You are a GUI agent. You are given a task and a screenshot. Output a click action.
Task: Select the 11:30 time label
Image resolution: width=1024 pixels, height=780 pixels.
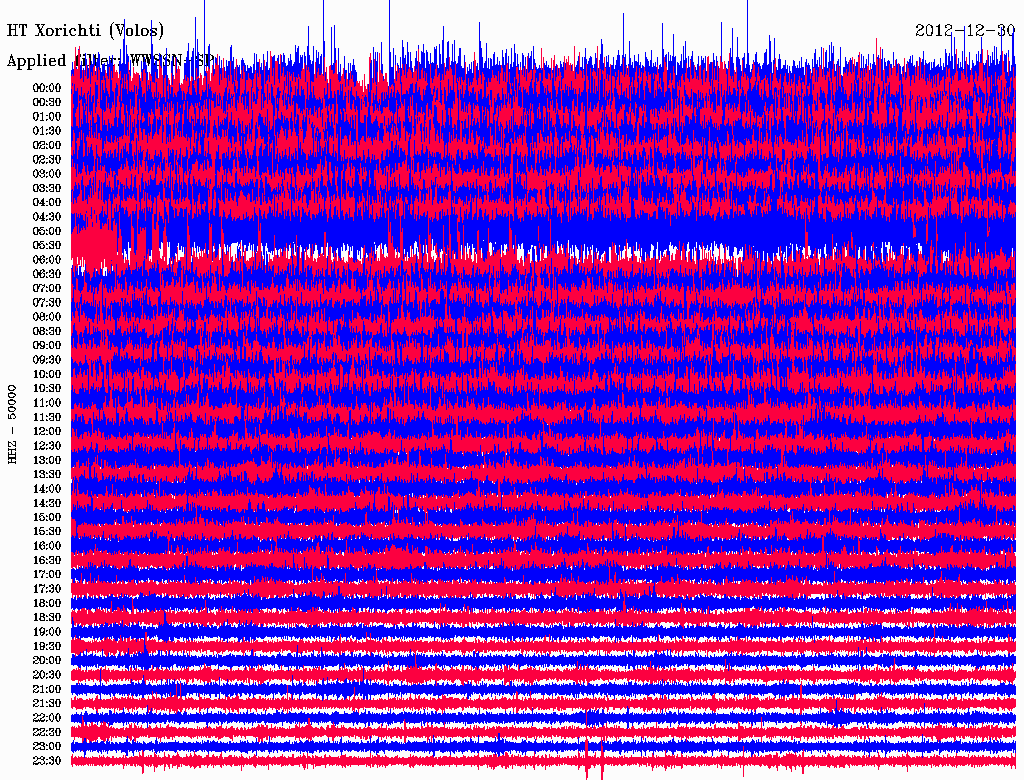click(x=47, y=417)
